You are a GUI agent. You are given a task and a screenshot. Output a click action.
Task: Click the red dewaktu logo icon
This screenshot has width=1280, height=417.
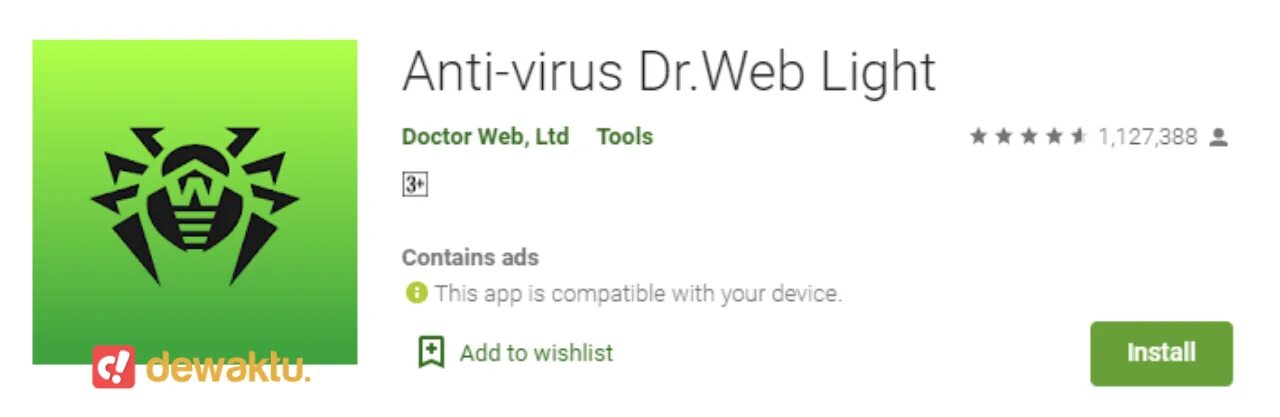(113, 368)
